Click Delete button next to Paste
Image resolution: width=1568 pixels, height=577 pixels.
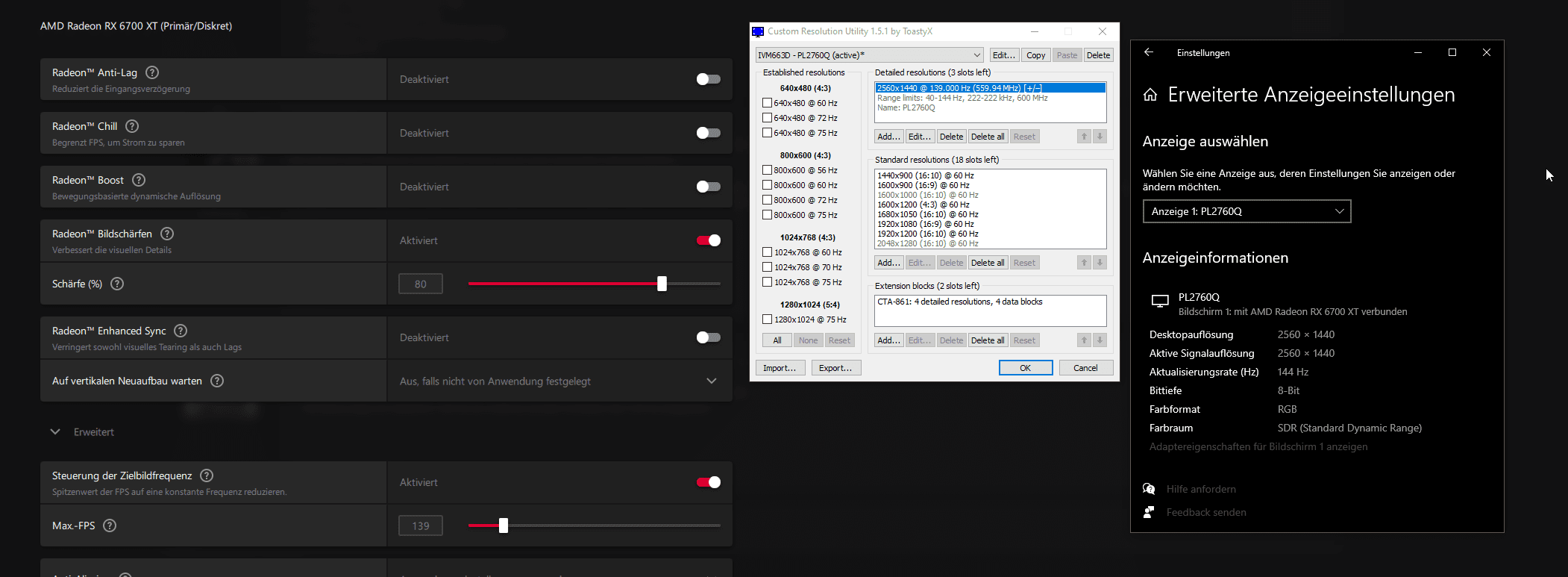[x=1098, y=55]
